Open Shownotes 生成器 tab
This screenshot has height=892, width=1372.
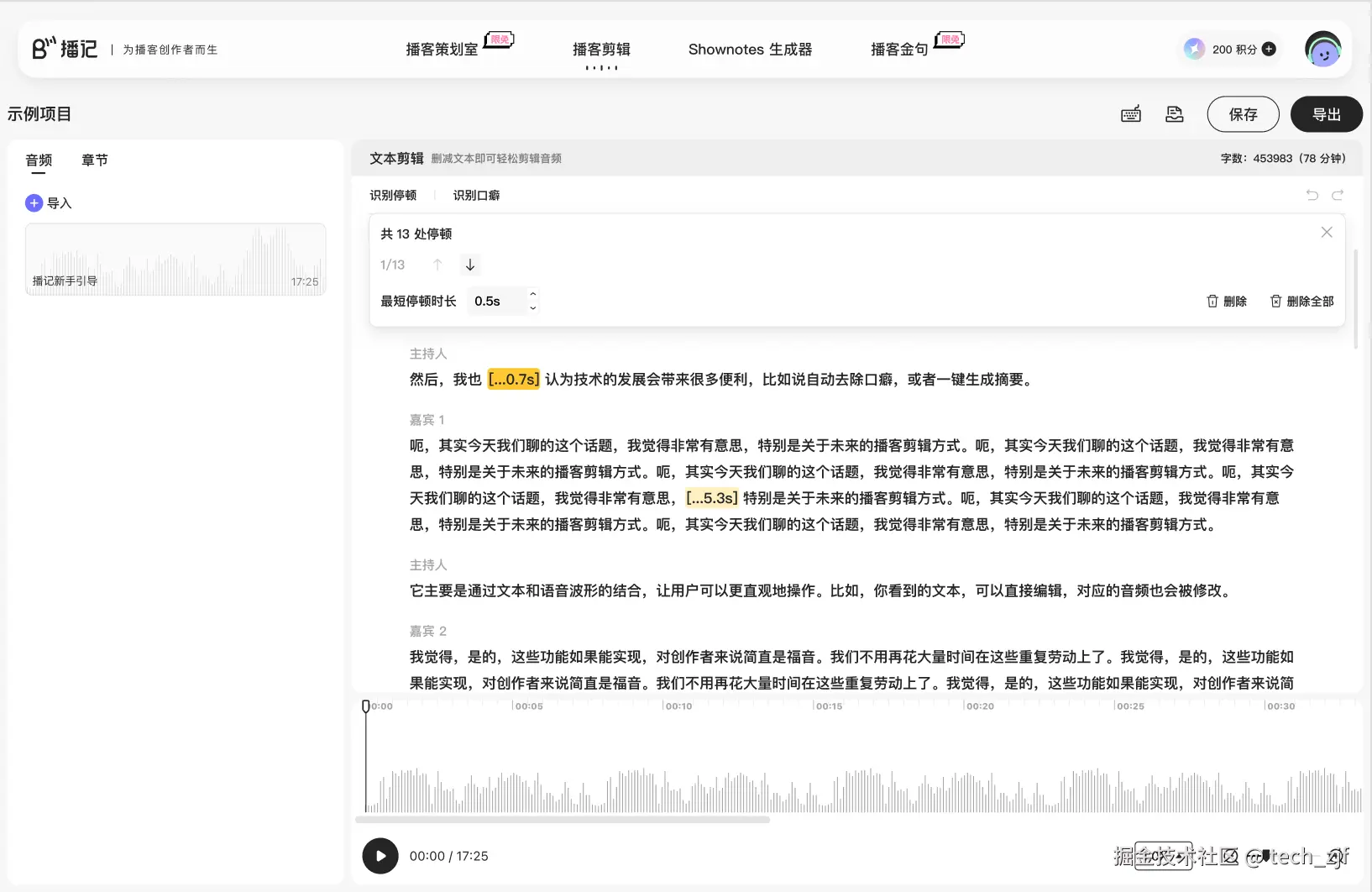pyautogui.click(x=750, y=50)
